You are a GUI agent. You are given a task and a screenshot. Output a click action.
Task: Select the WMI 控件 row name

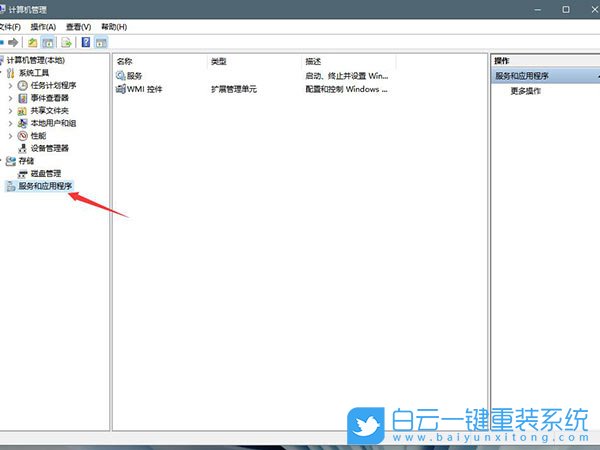coord(145,89)
